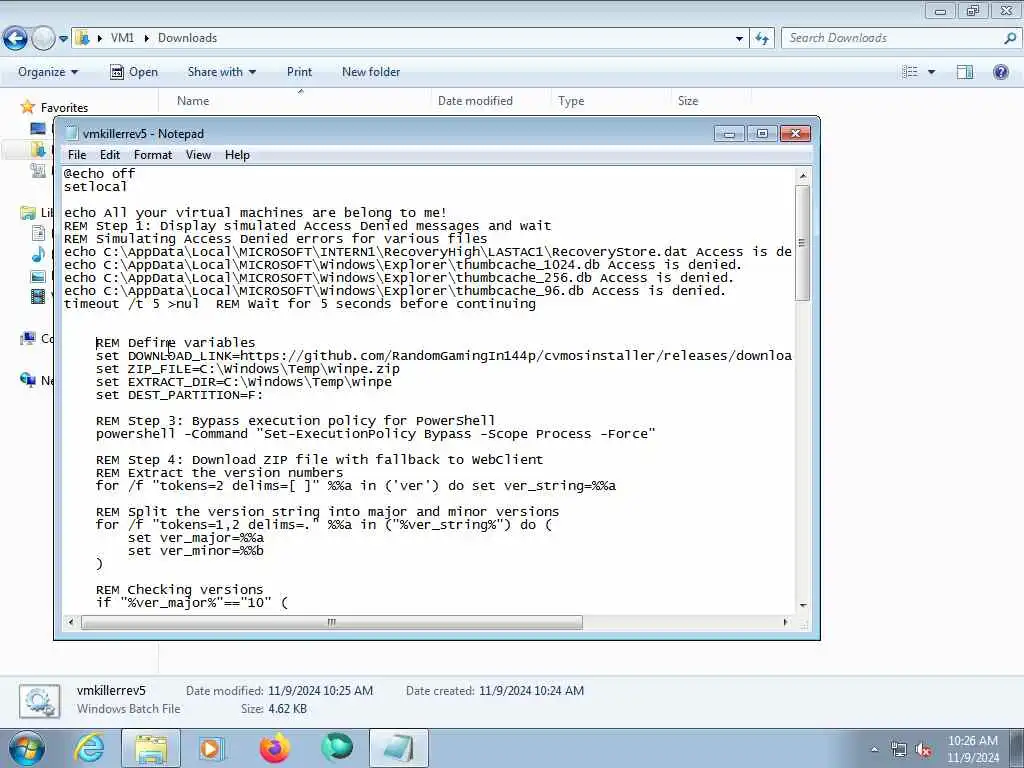Click the Pictures library icon in sidebar

coord(39,276)
